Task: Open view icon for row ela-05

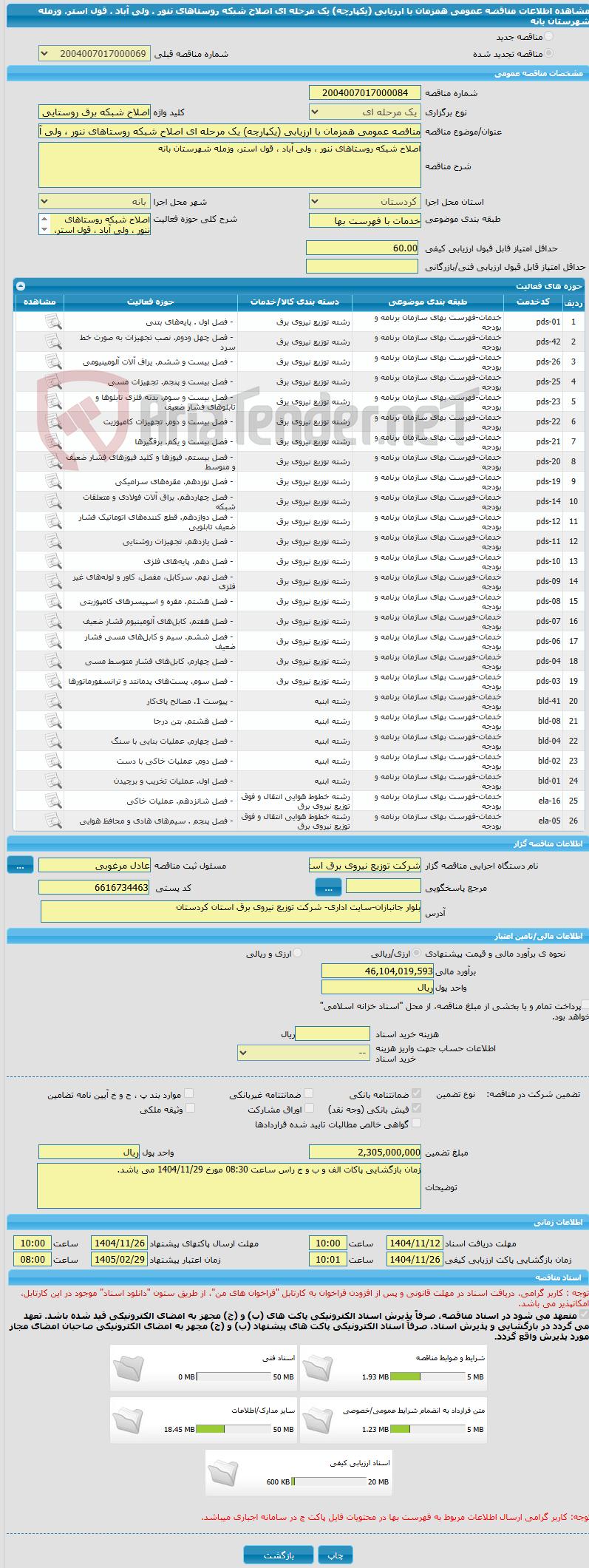Action: 53,821
